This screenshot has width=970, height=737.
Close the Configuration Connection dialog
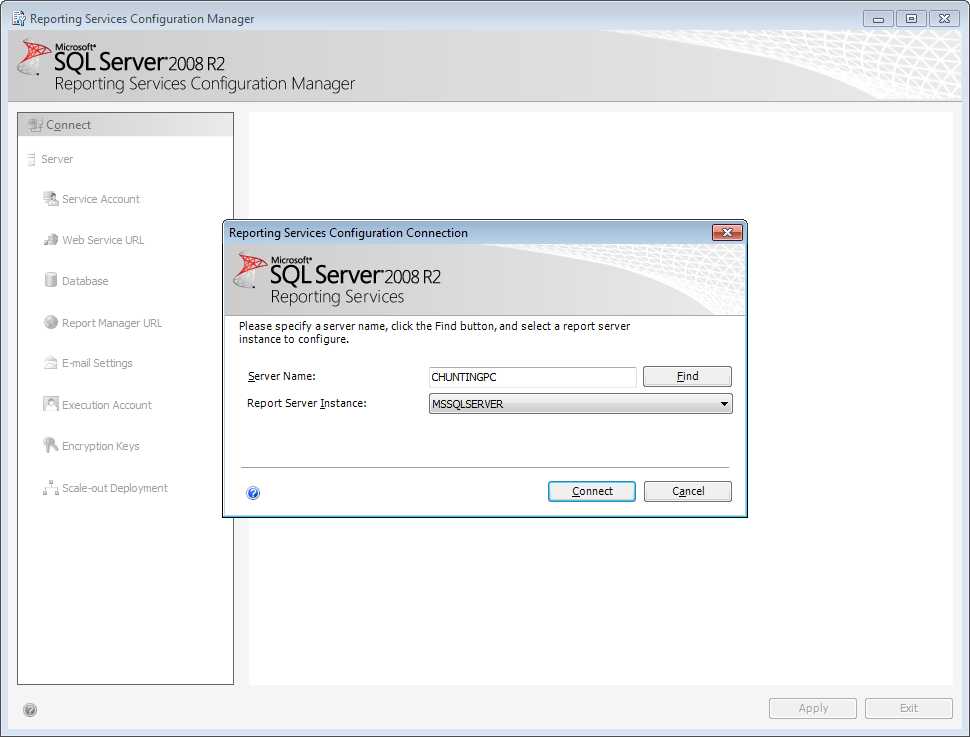[728, 233]
